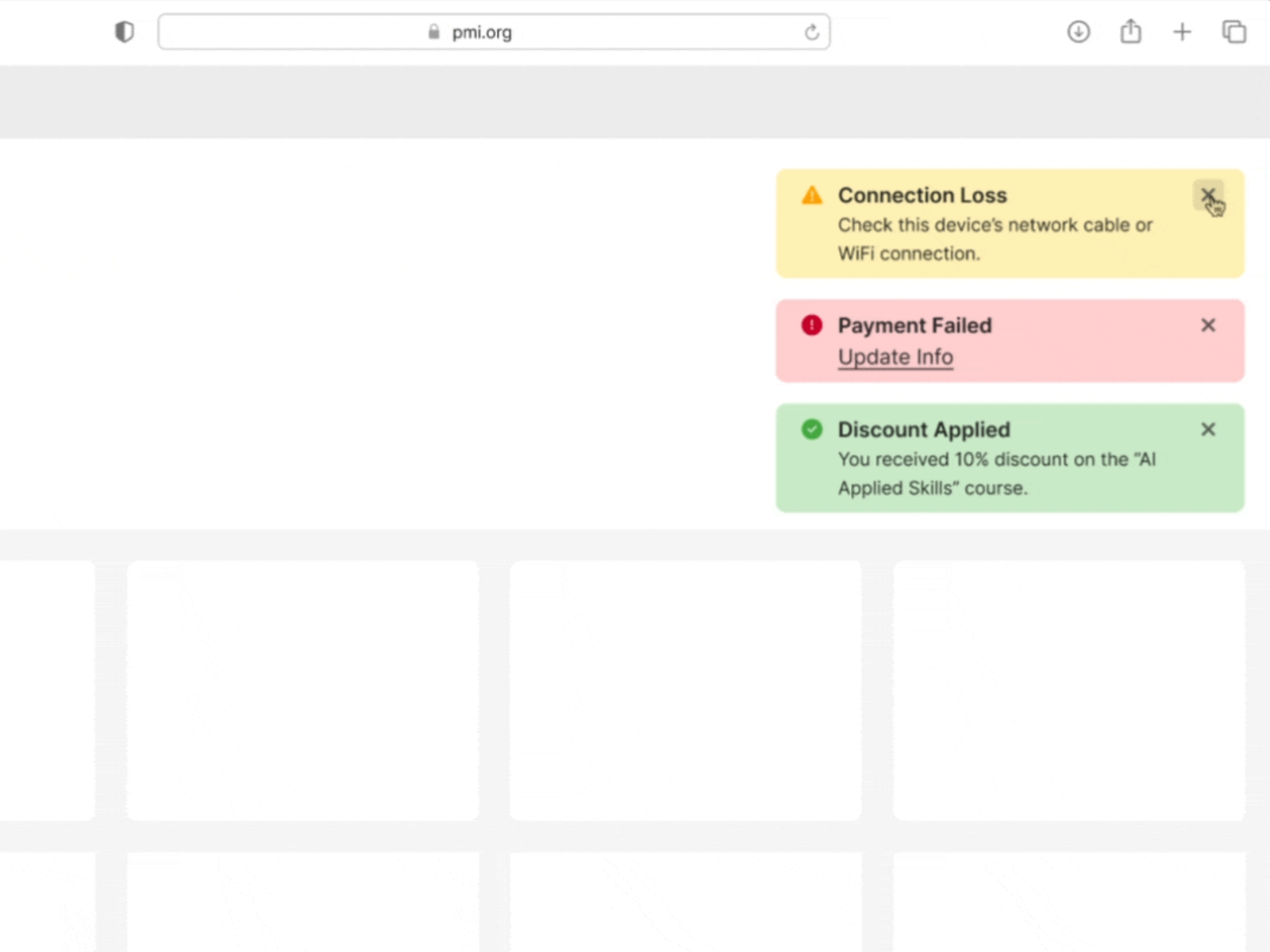Open the Update Info link
Viewport: 1270px width, 952px height.
click(x=895, y=356)
